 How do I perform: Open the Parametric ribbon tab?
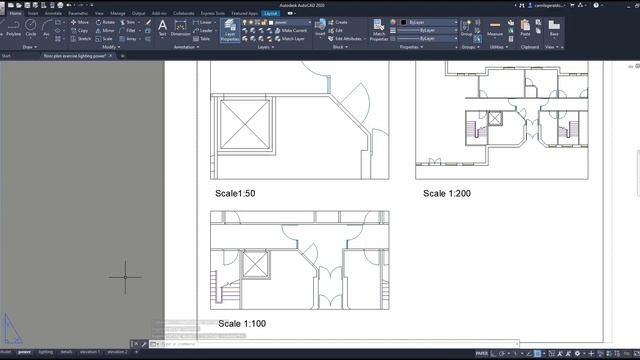click(78, 13)
